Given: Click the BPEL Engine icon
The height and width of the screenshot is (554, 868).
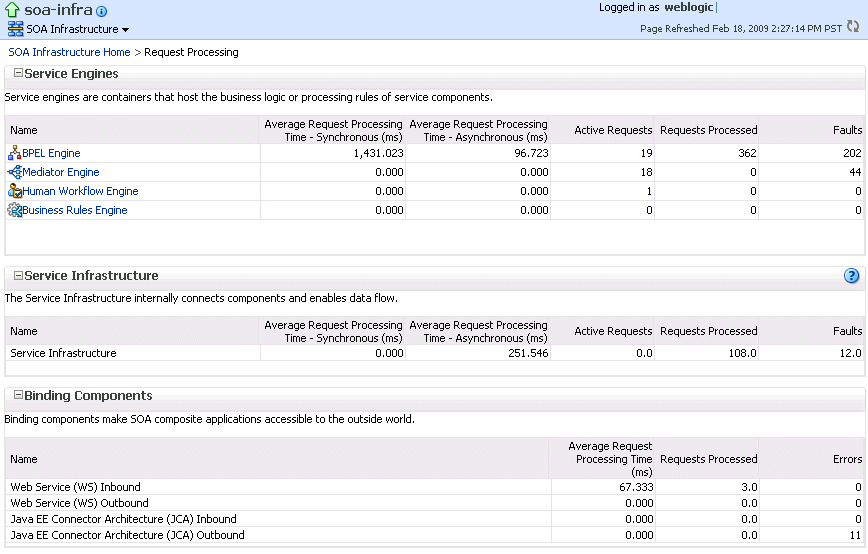Looking at the screenshot, I should [x=14, y=153].
